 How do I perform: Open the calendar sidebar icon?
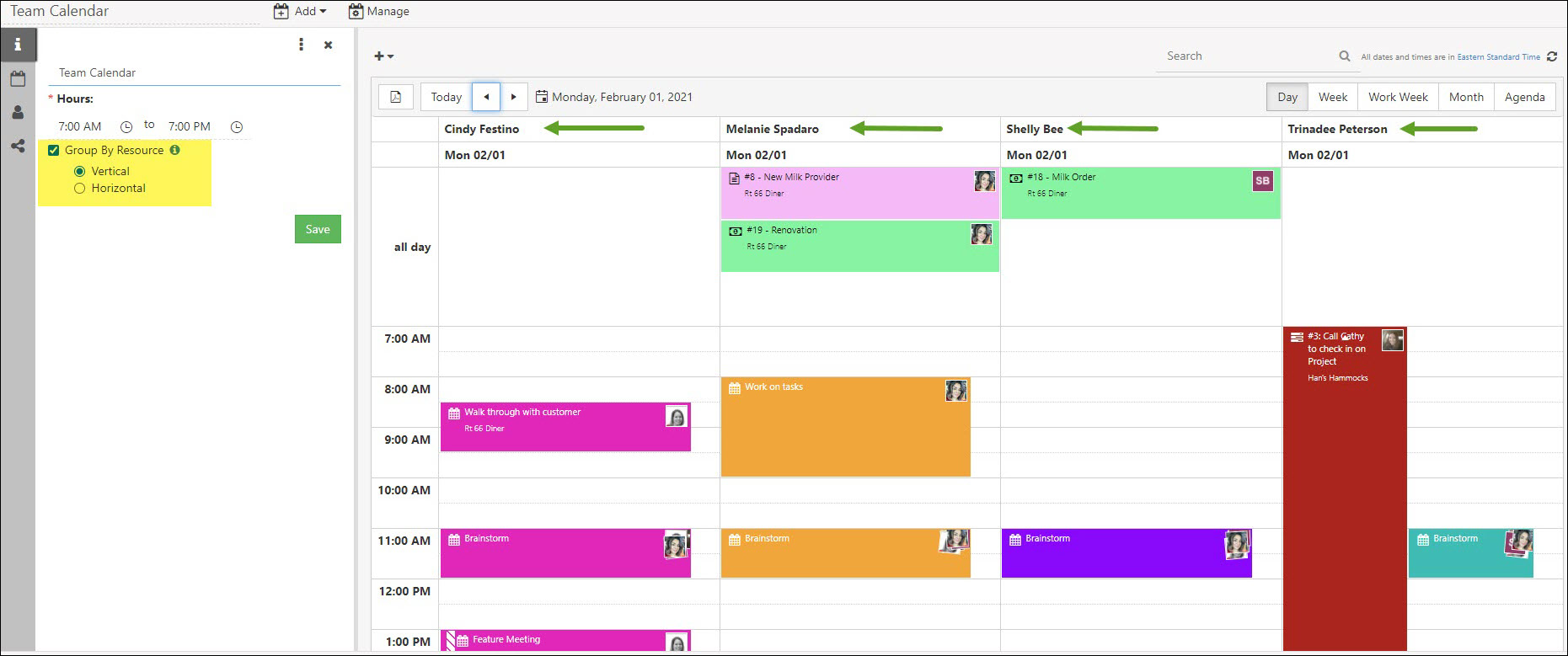18,78
